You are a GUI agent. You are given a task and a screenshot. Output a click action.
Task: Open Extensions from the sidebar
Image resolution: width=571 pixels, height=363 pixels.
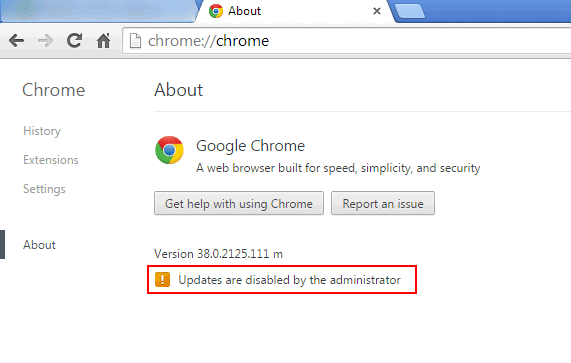coord(51,160)
